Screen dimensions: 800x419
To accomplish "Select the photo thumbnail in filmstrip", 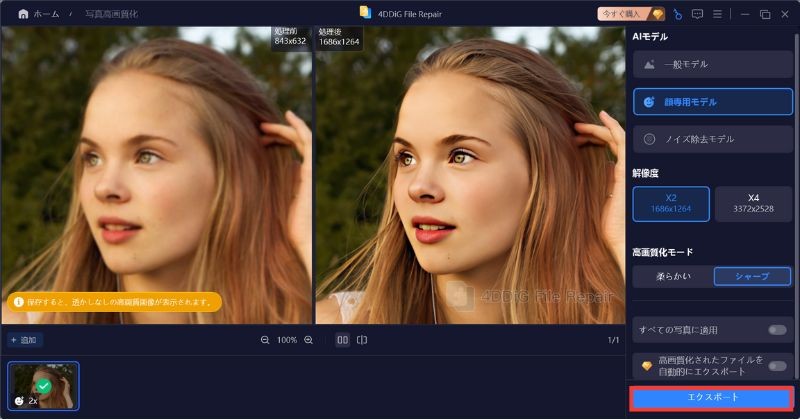I will [x=43, y=386].
